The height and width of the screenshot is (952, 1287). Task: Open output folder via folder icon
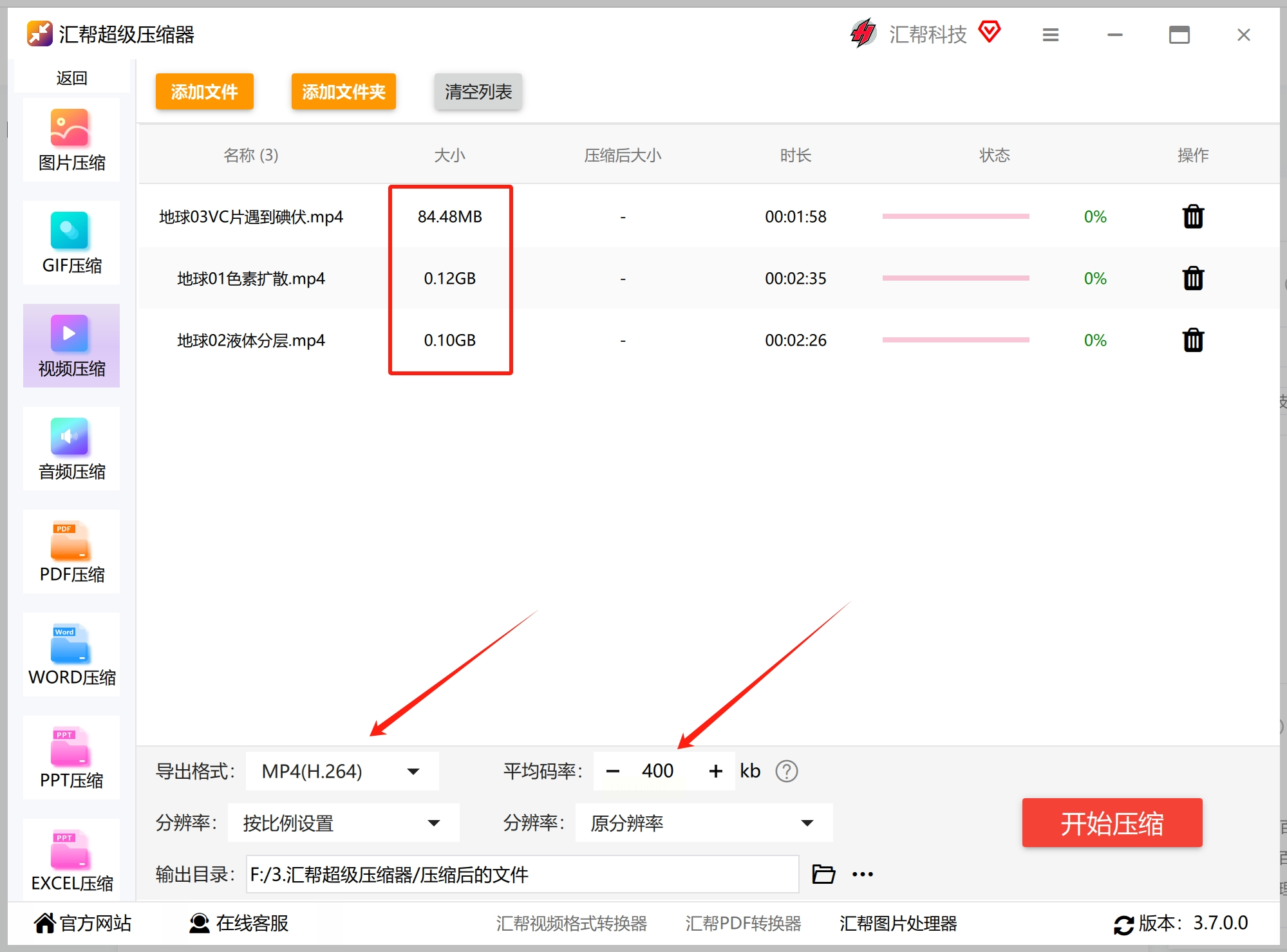point(823,874)
